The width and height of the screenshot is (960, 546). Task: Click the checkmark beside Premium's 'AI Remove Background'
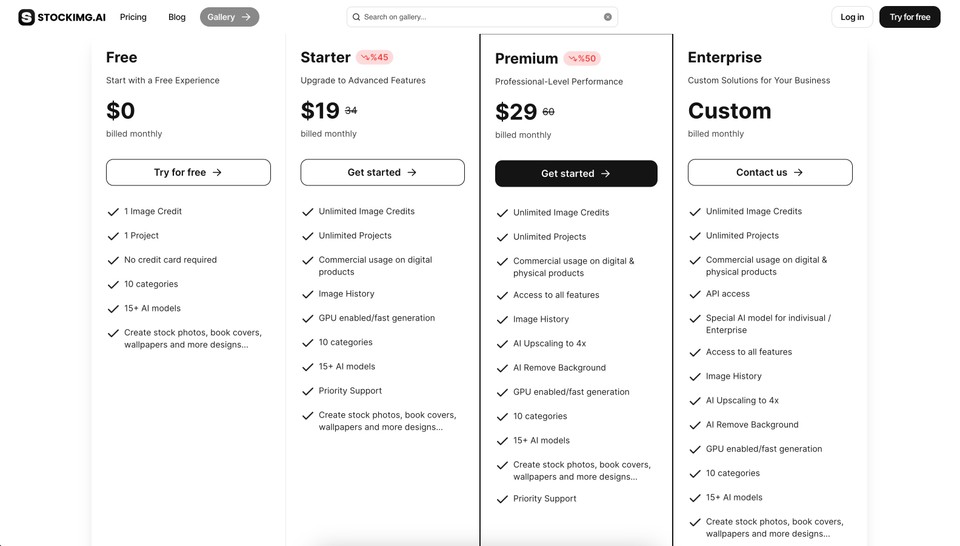pyautogui.click(x=502, y=368)
